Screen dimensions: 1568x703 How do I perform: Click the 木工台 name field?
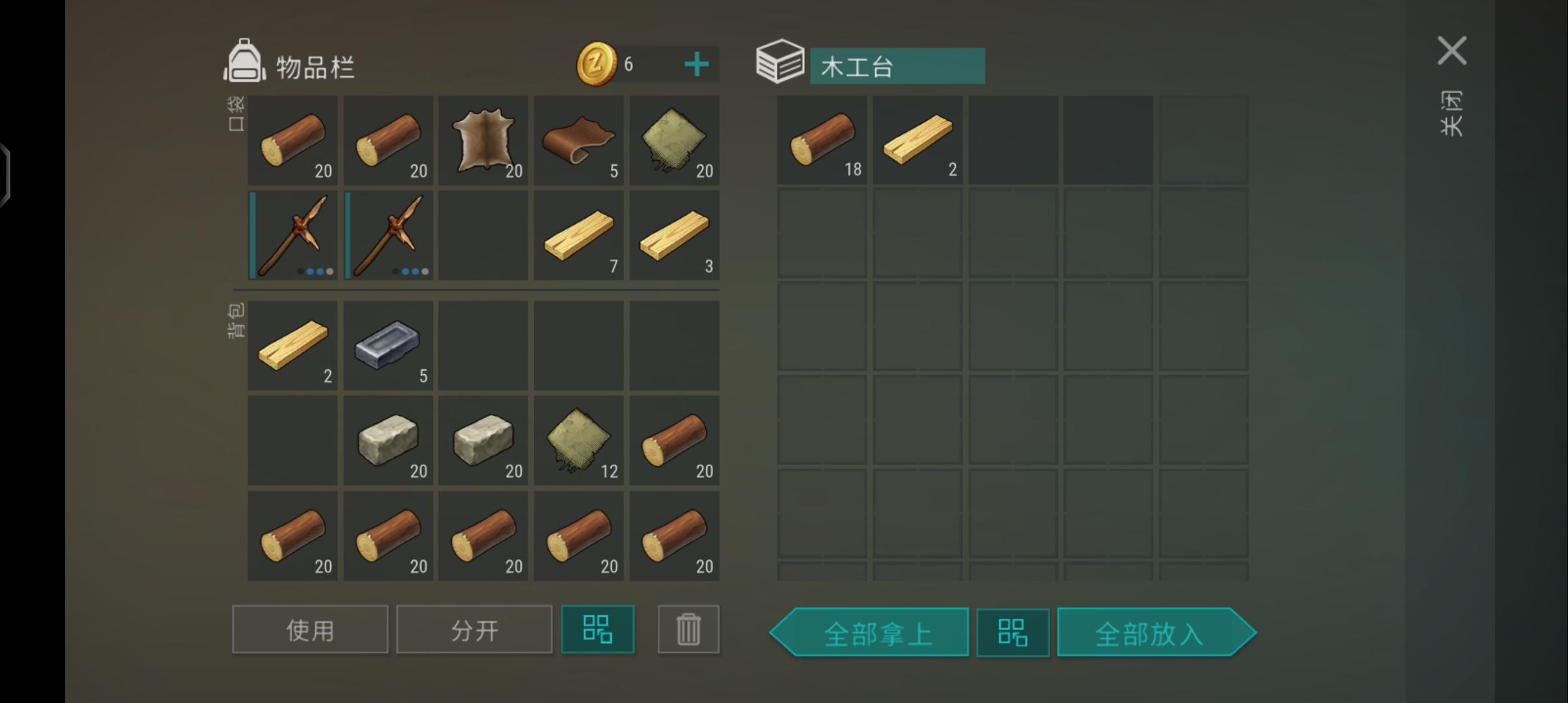click(897, 66)
